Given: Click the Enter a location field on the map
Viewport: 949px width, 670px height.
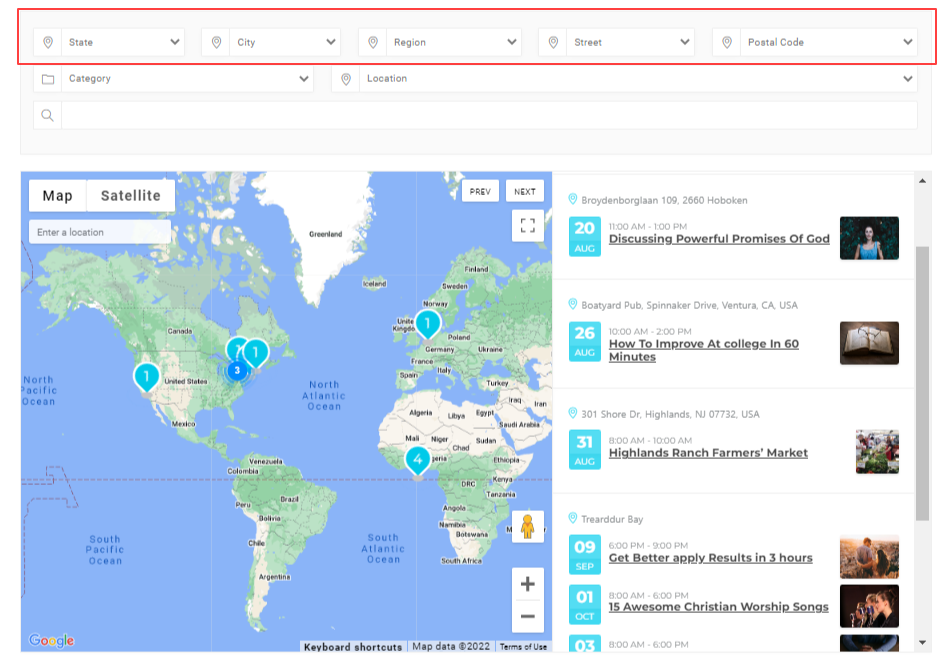Looking at the screenshot, I should tap(99, 232).
